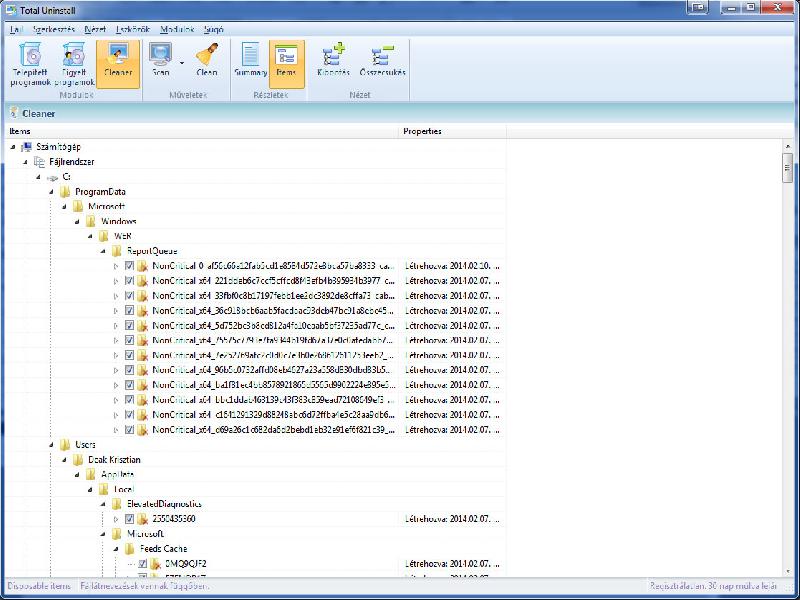The height and width of the screenshot is (600, 800).
Task: Click the Kibontás expand-all icon
Action: pyautogui.click(x=334, y=54)
